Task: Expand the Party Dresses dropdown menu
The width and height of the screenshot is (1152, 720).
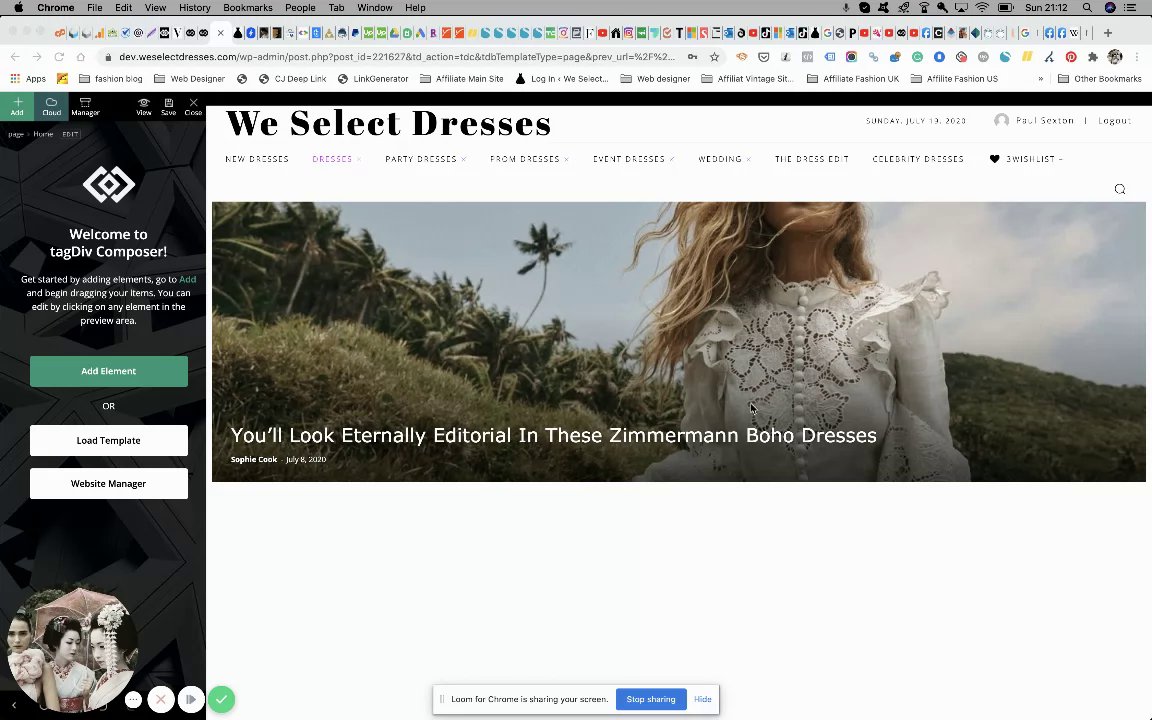Action: pos(425,159)
